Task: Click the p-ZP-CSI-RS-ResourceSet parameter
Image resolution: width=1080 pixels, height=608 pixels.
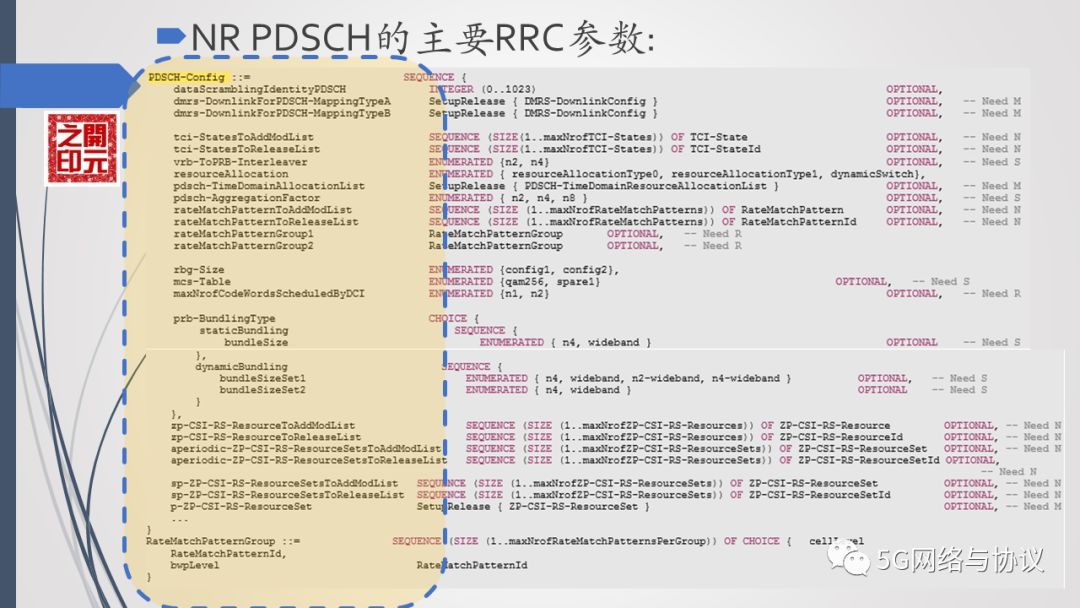Action: [x=241, y=506]
